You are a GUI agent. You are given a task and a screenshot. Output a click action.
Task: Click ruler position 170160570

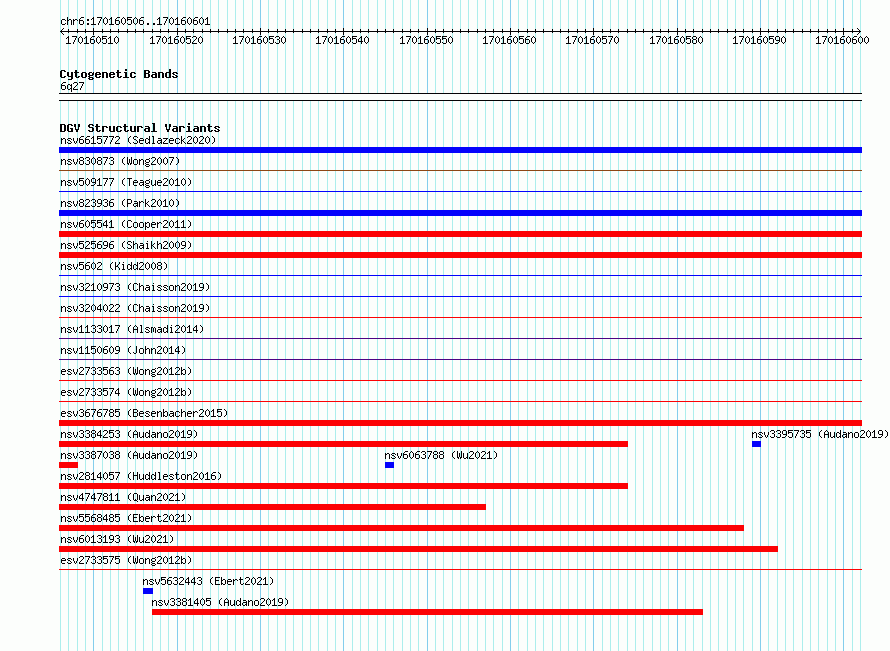tap(592, 40)
